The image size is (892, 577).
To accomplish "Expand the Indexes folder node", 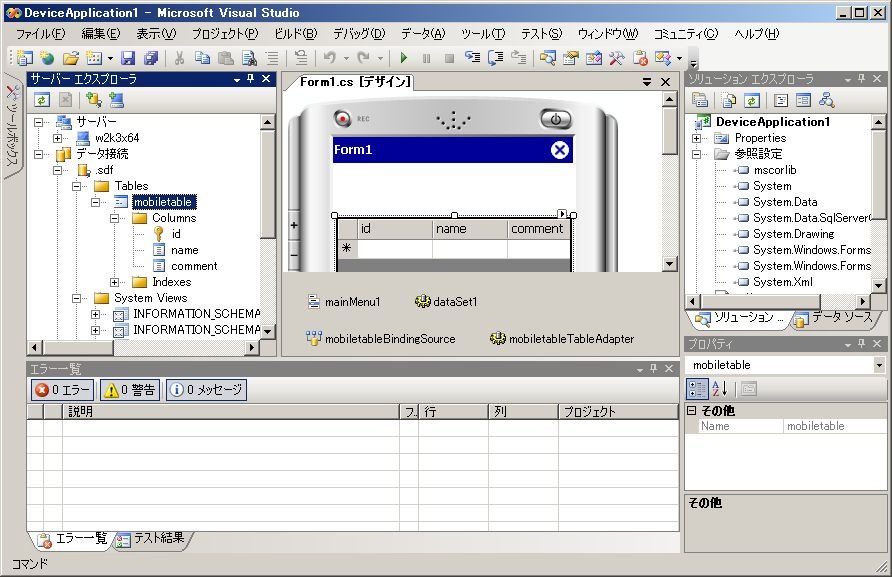I will (114, 282).
